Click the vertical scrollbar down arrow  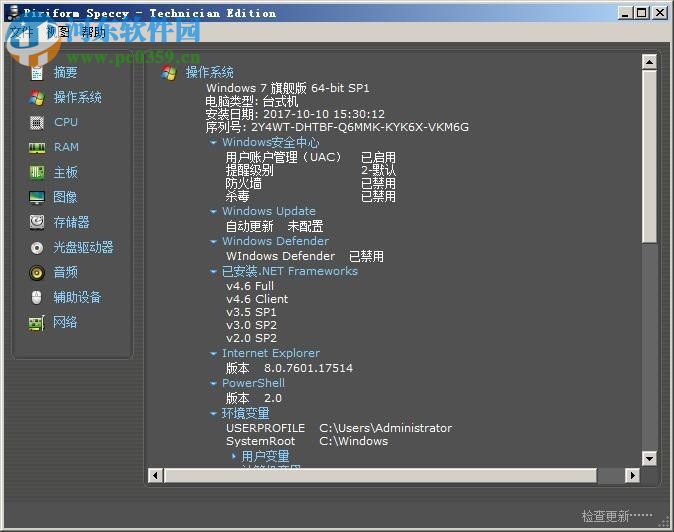pos(649,458)
